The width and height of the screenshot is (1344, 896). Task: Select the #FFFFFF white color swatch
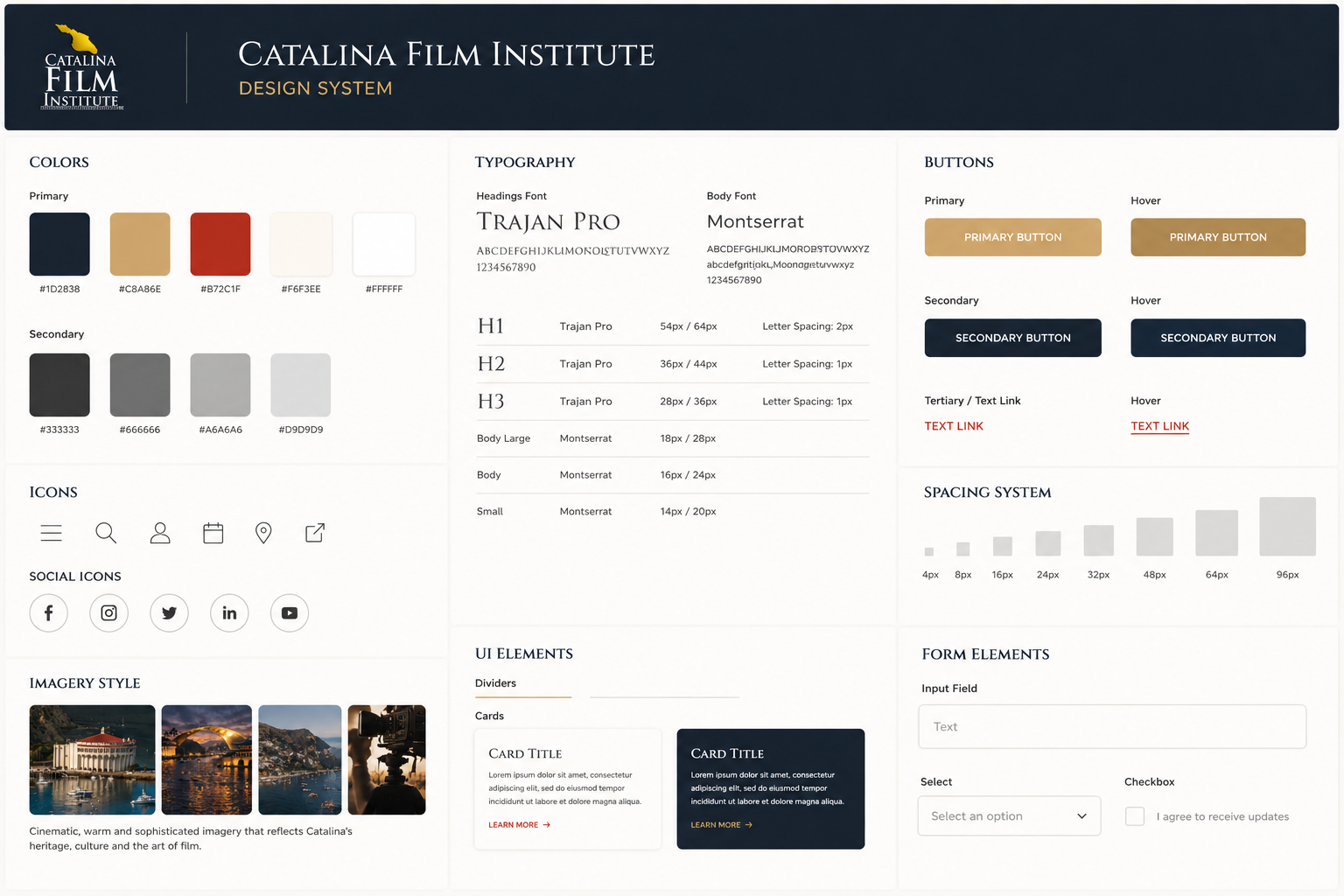384,244
